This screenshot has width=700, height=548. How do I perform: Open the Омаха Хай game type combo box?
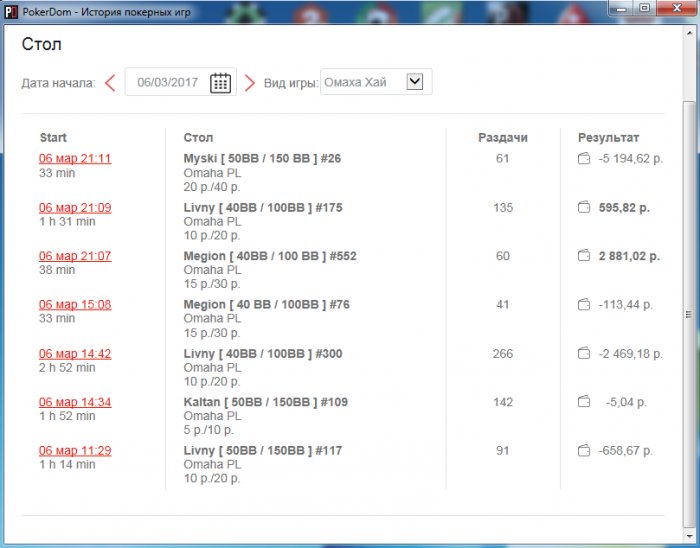376,82
